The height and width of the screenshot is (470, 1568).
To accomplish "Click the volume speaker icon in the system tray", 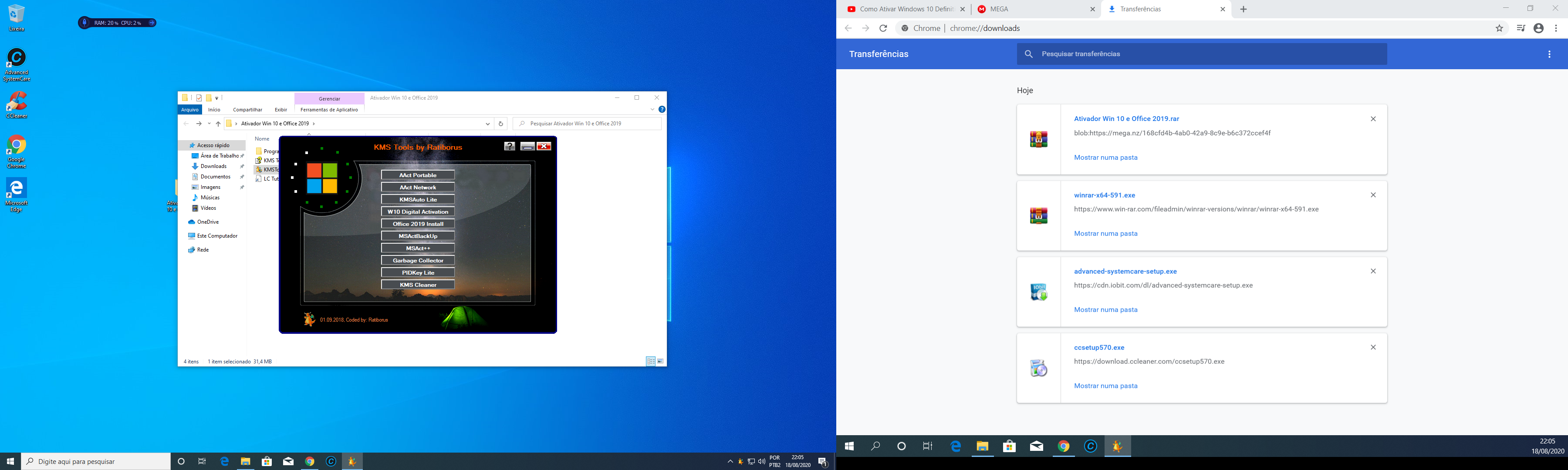I will [761, 461].
